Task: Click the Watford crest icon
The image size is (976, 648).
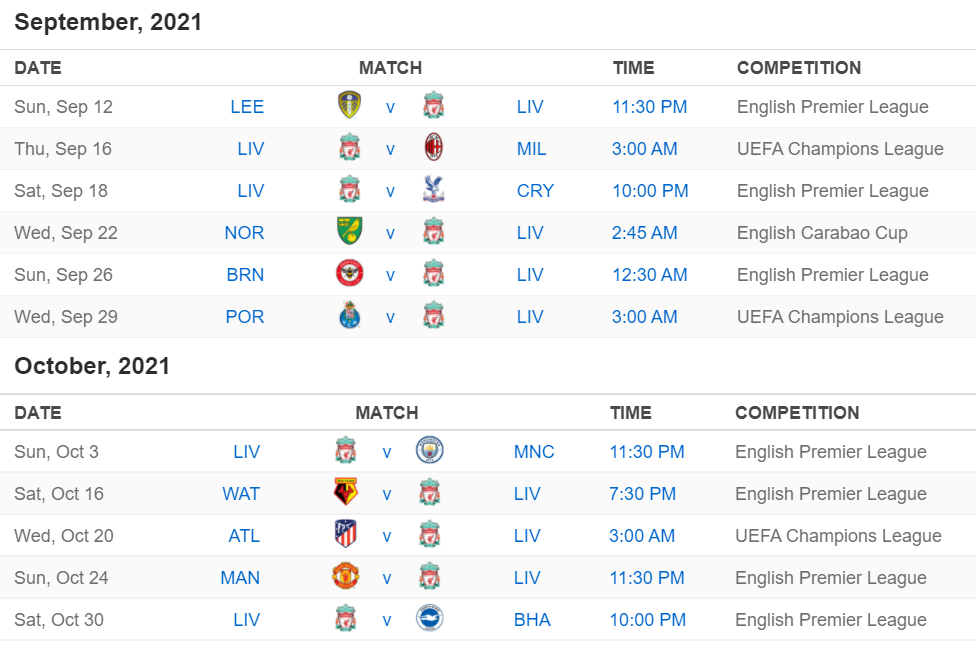Action: point(345,492)
